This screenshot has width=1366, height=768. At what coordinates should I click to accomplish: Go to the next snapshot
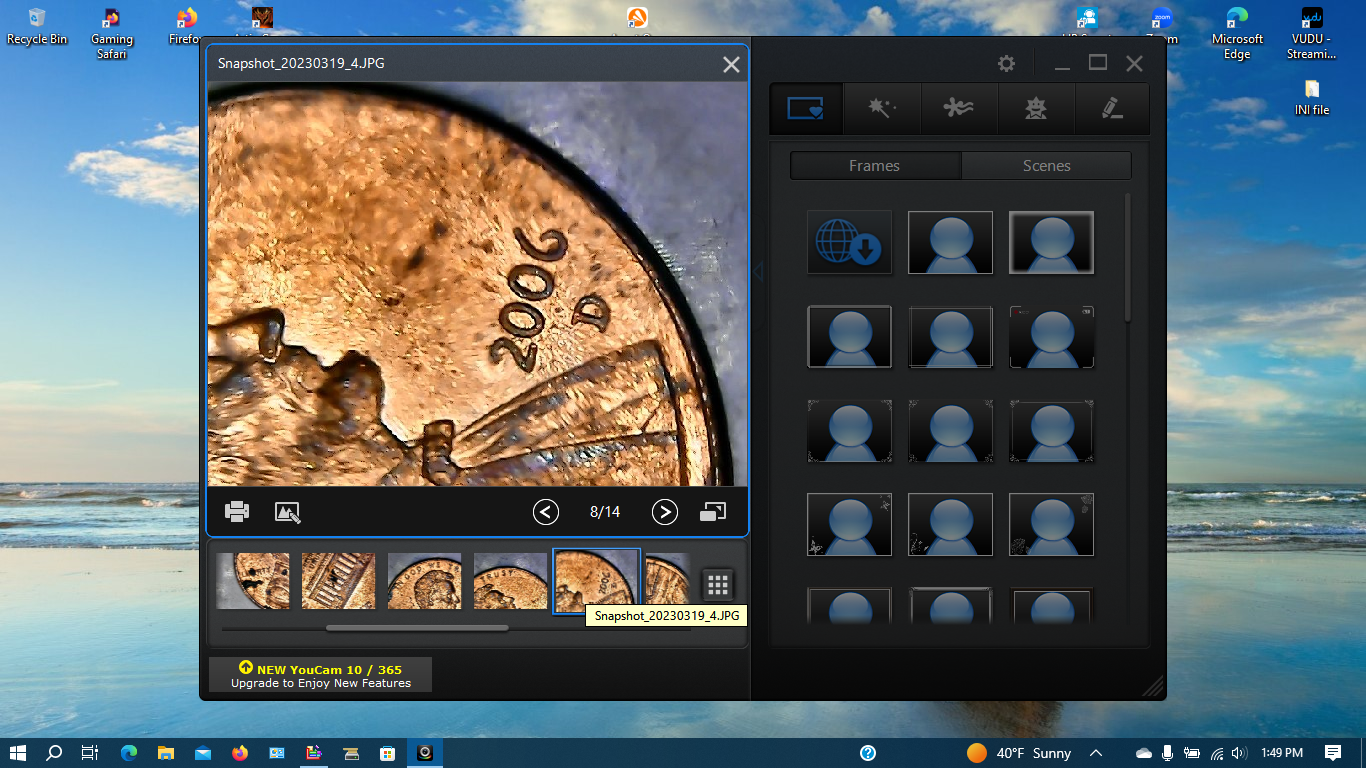(665, 512)
